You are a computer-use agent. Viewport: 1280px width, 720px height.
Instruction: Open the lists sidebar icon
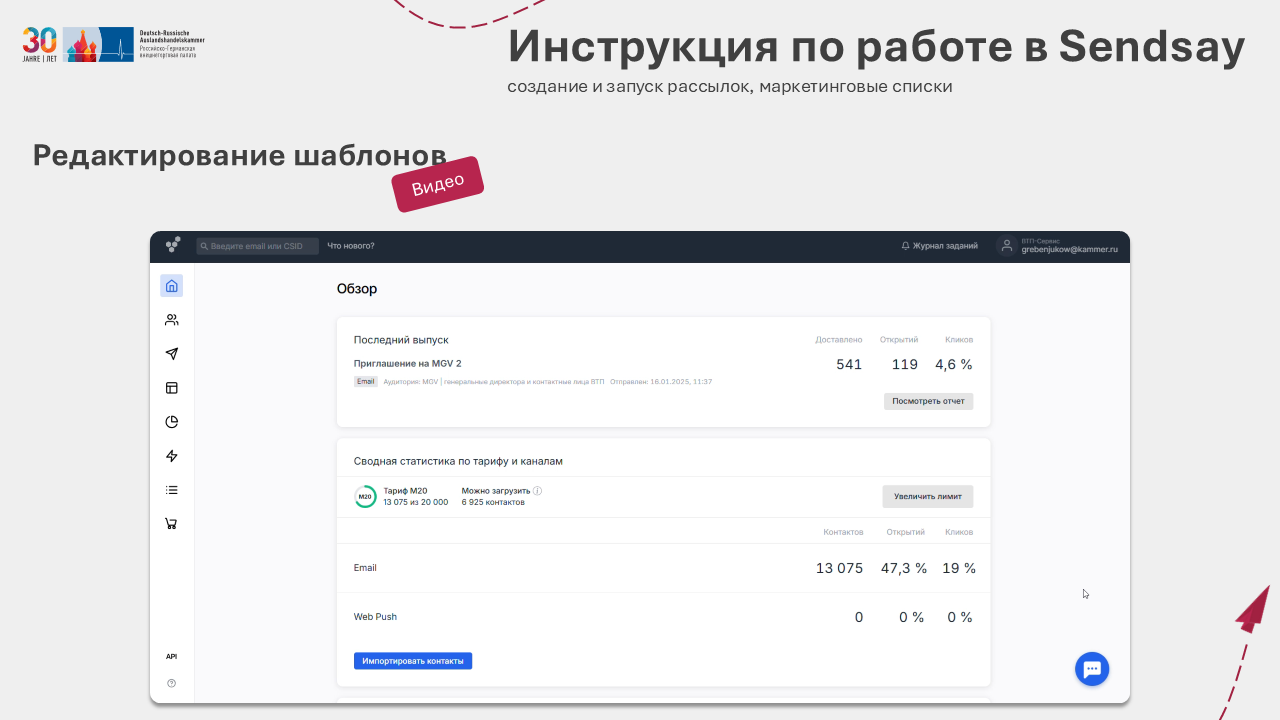coord(171,490)
